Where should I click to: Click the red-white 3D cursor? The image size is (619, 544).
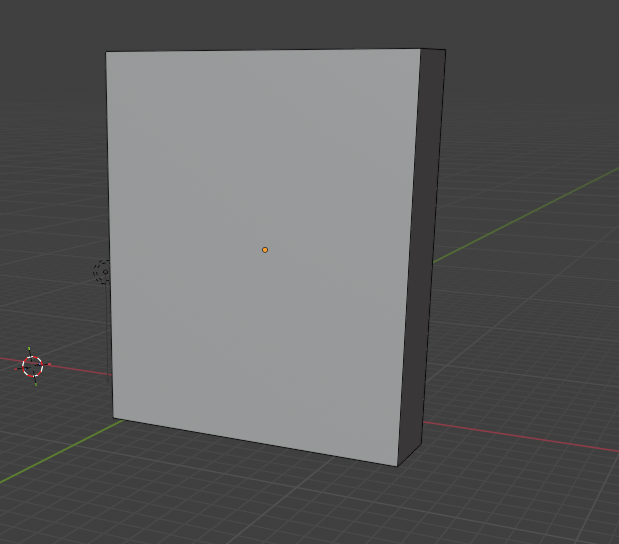coord(32,366)
